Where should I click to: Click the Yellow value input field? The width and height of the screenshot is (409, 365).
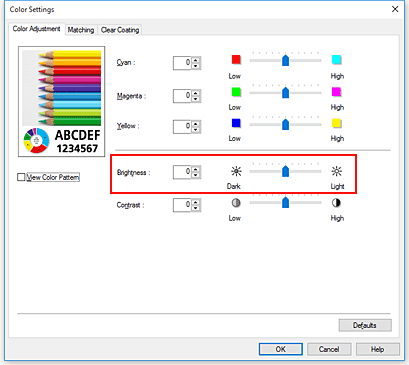coord(182,126)
